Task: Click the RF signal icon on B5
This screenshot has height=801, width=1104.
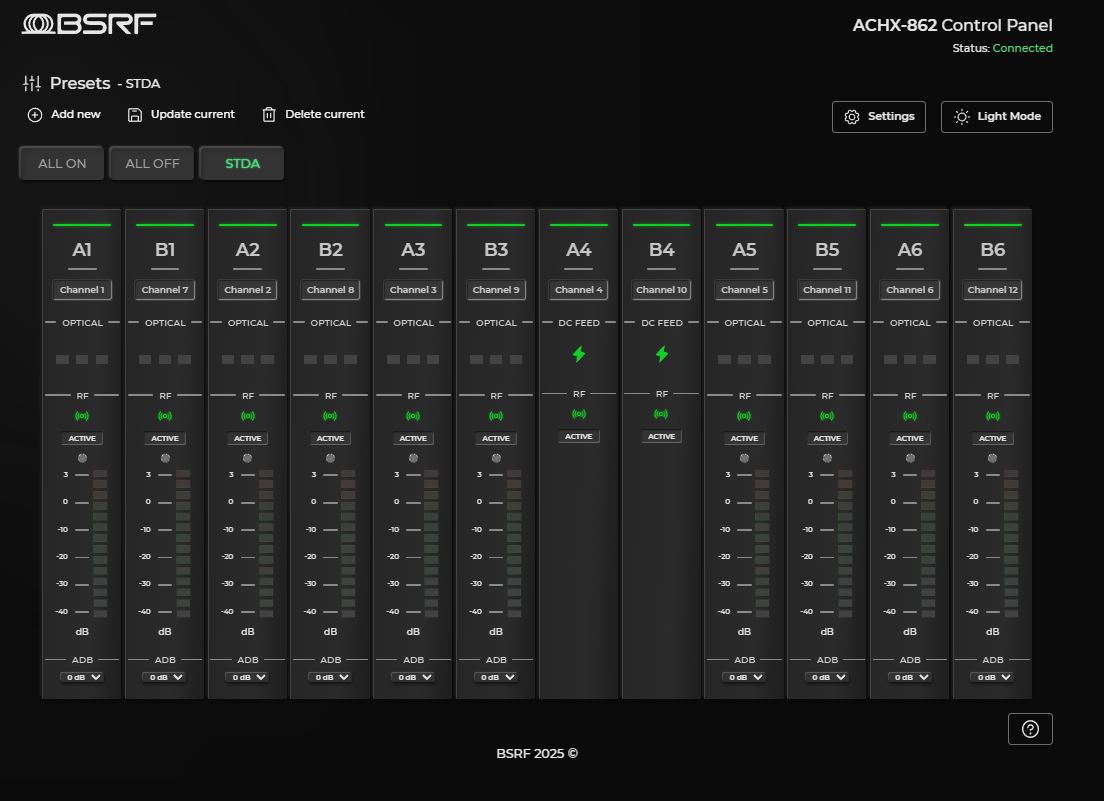Action: (x=827, y=416)
